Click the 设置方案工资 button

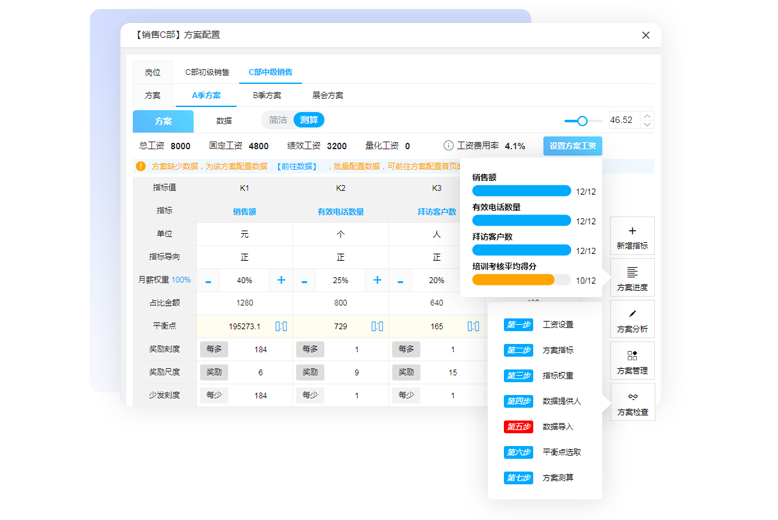[573, 146]
